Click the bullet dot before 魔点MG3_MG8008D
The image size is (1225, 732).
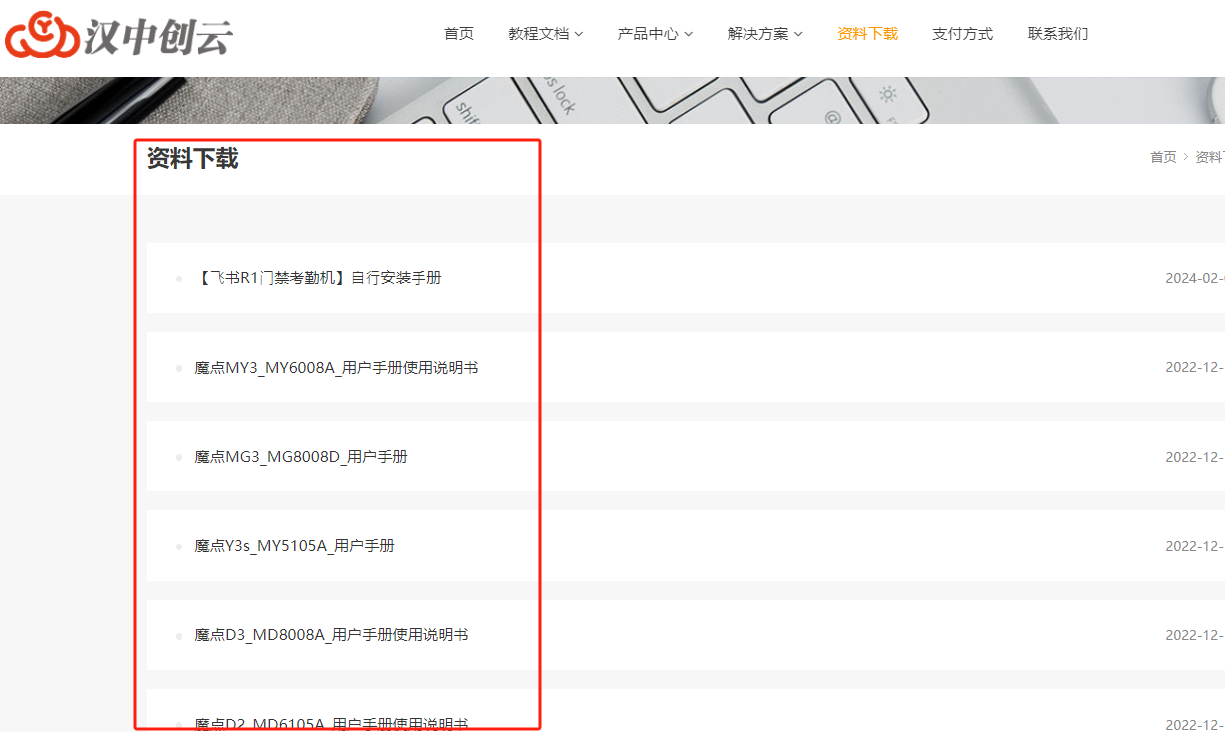(x=179, y=457)
